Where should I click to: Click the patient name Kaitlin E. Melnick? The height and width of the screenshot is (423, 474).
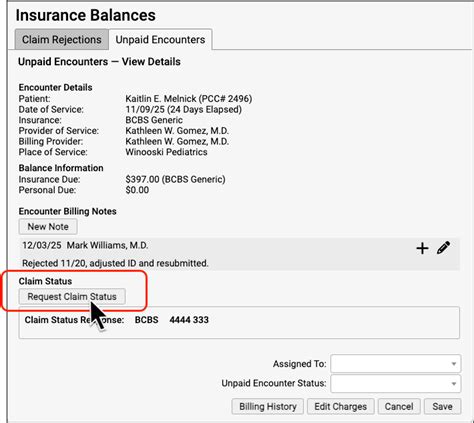(189, 99)
